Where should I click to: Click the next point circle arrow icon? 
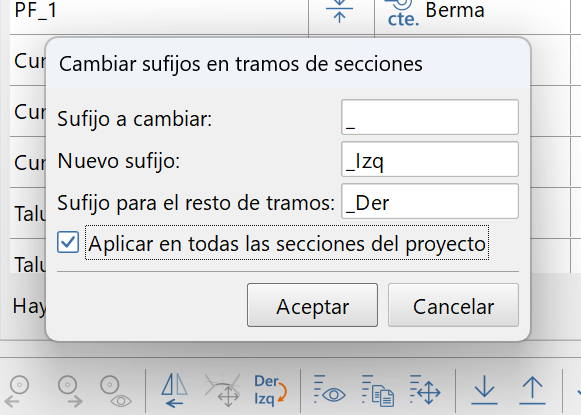pos(70,391)
